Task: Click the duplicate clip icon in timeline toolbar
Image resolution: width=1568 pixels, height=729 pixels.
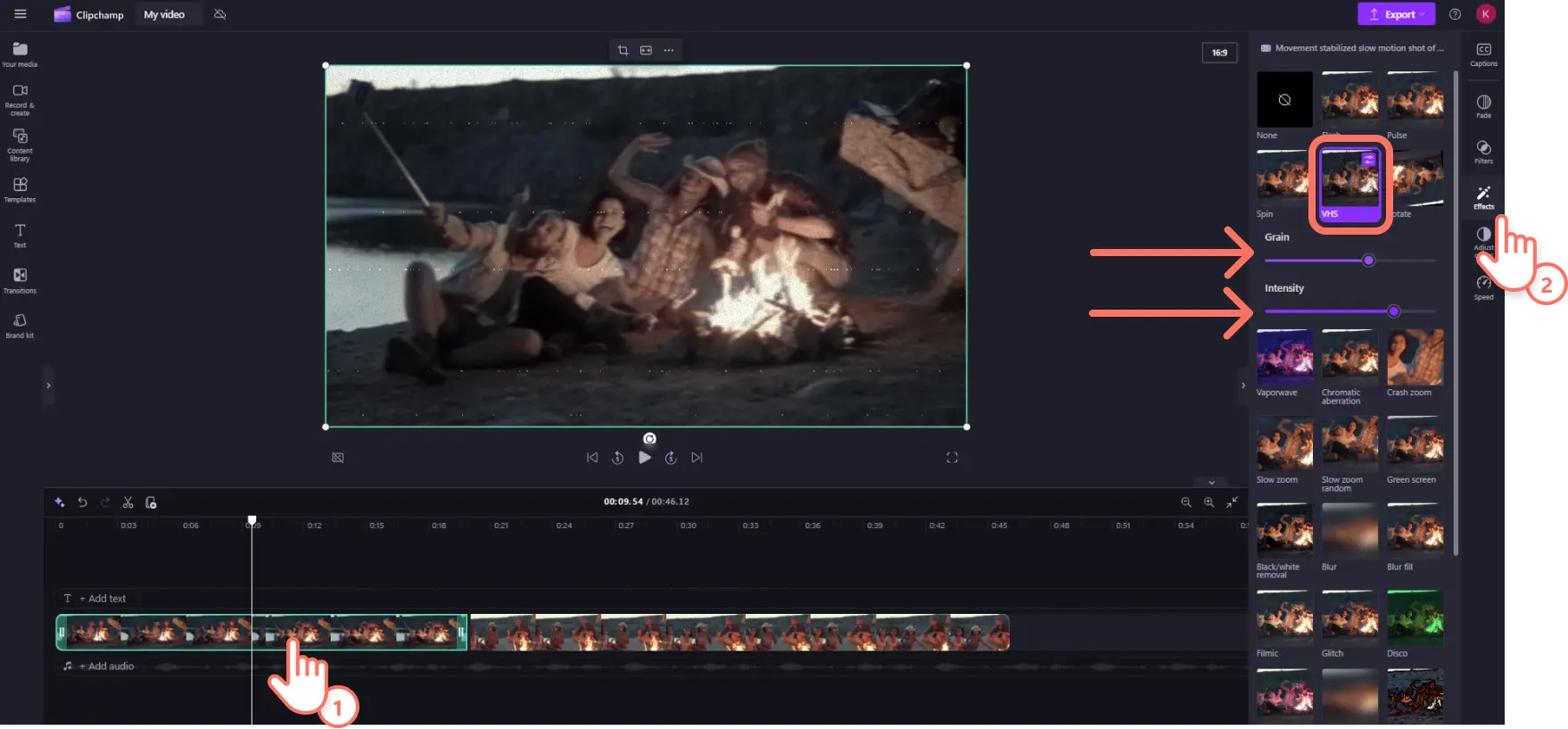Action: point(151,502)
